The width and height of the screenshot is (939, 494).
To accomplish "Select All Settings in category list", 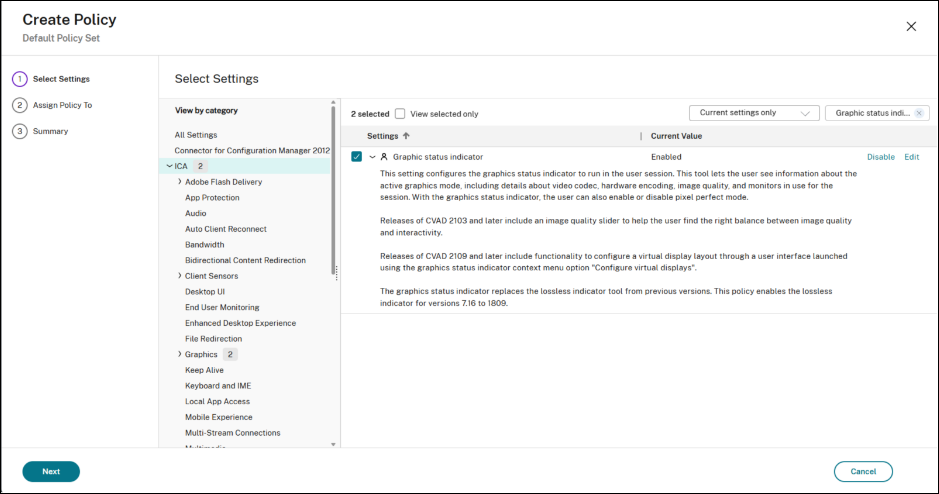I will click(x=196, y=135).
